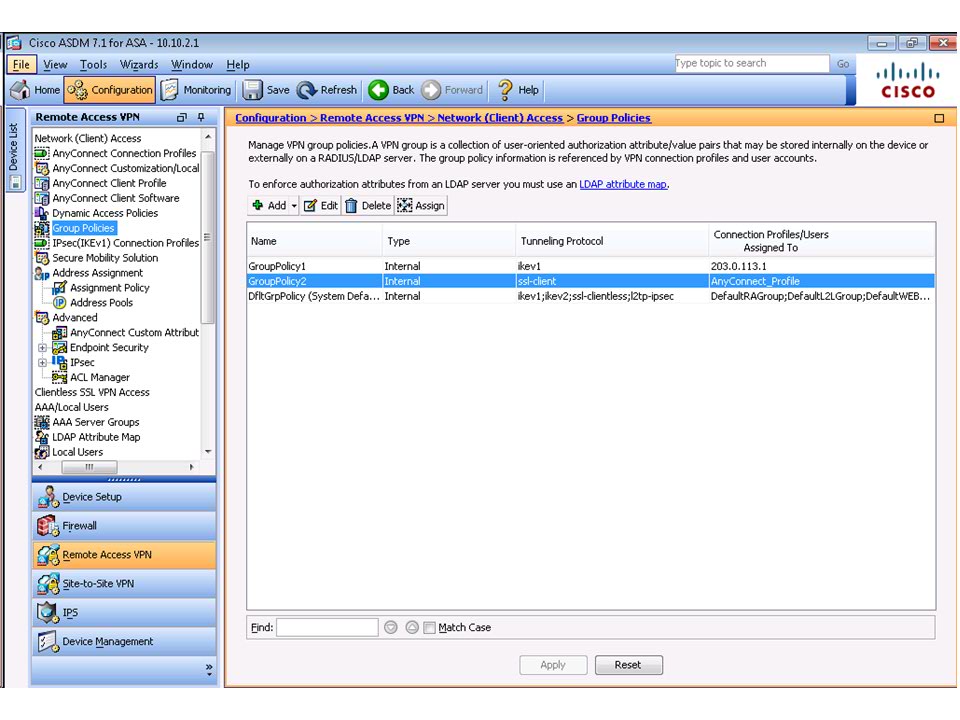Open the Help question mark icon
Image resolution: width=960 pixels, height=720 pixels.
506,90
